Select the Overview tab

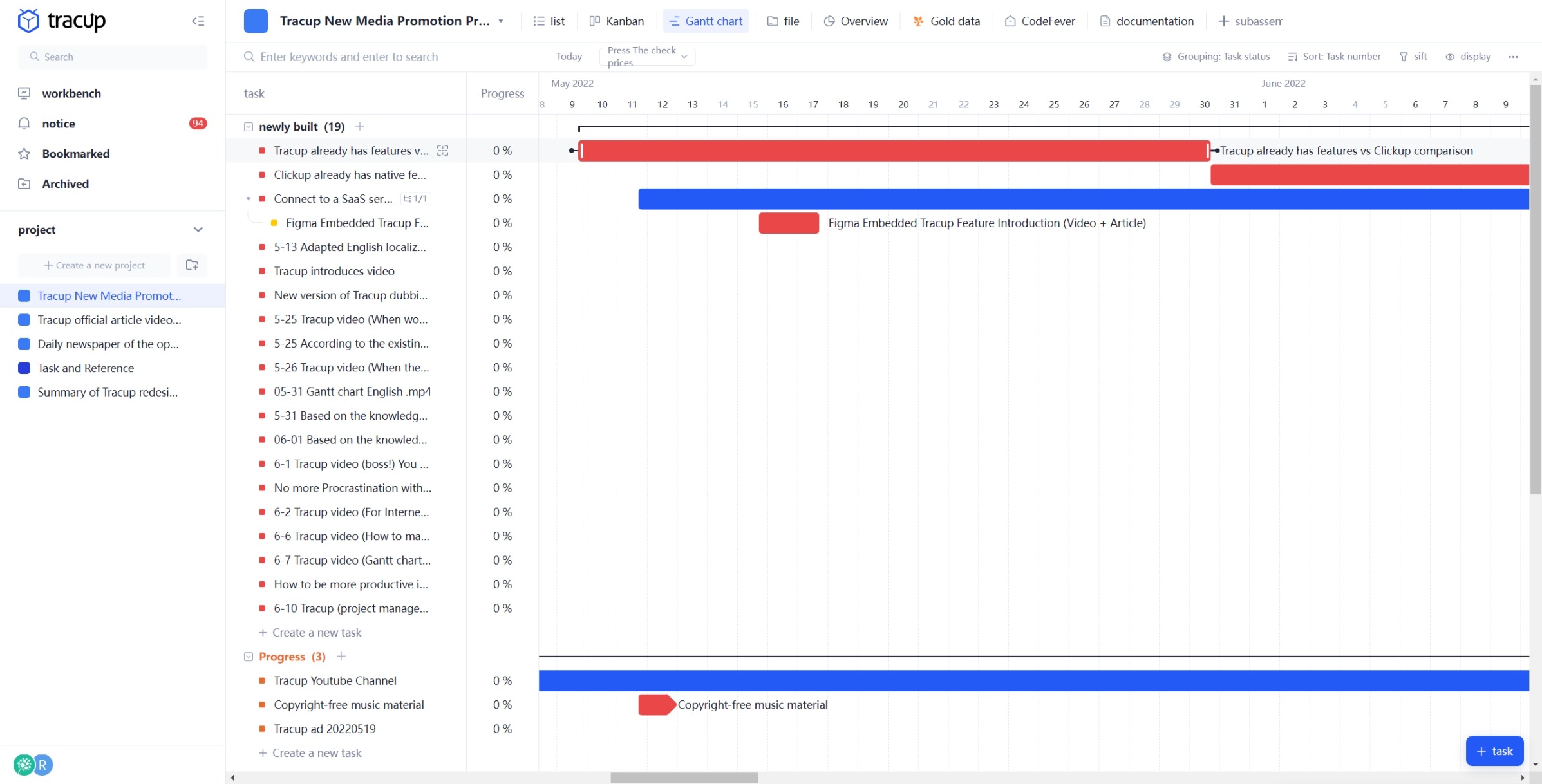[x=854, y=20]
